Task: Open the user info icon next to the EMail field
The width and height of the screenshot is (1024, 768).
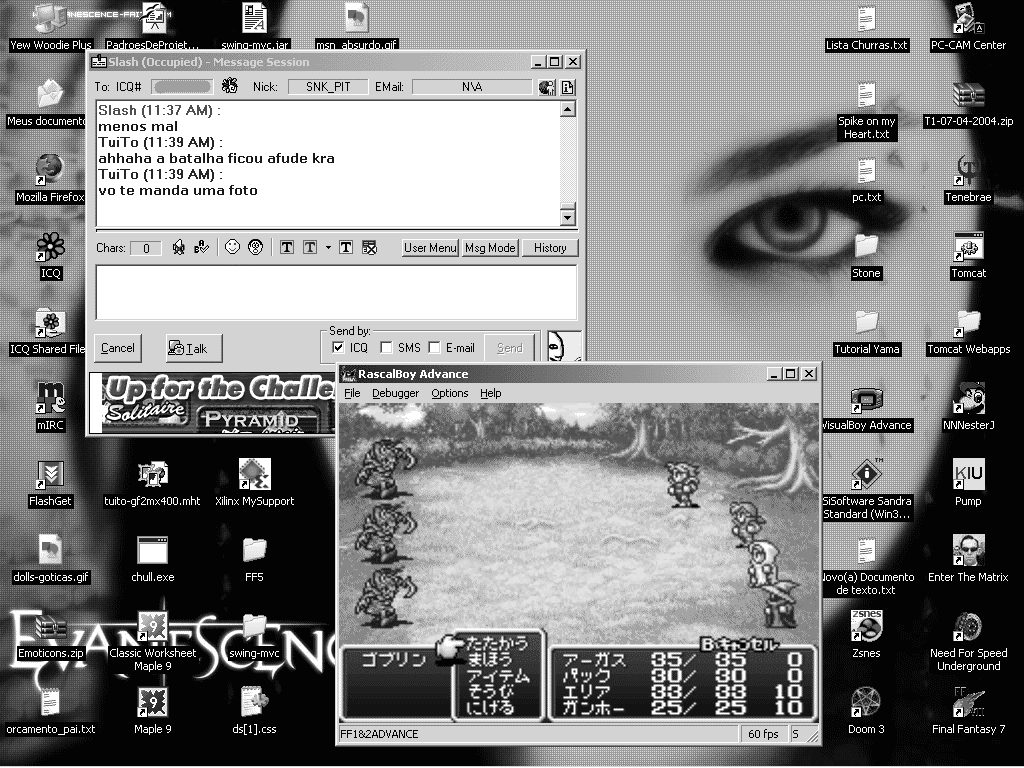Action: pyautogui.click(x=568, y=87)
